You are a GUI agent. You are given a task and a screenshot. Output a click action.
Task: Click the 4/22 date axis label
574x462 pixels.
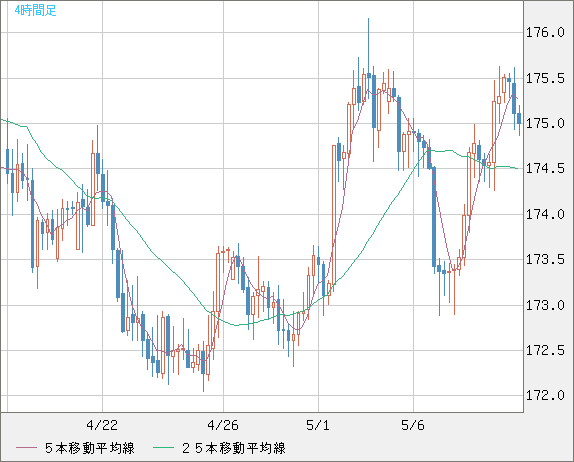(102, 425)
